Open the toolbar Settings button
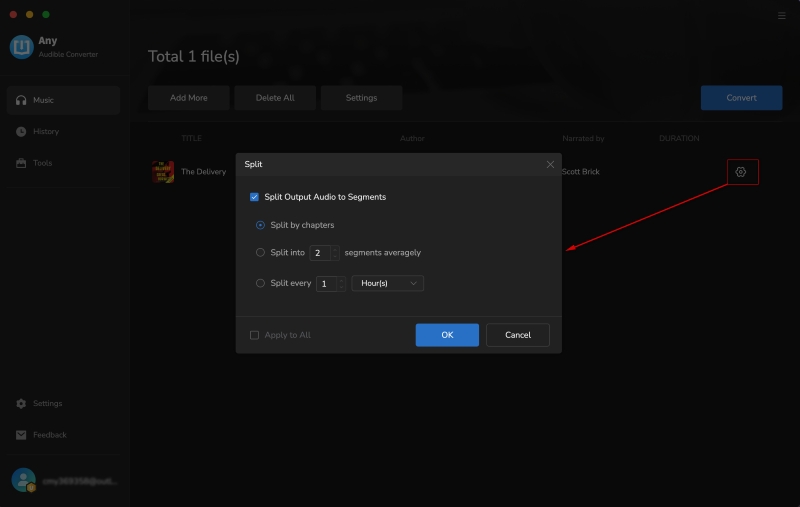 coord(361,98)
